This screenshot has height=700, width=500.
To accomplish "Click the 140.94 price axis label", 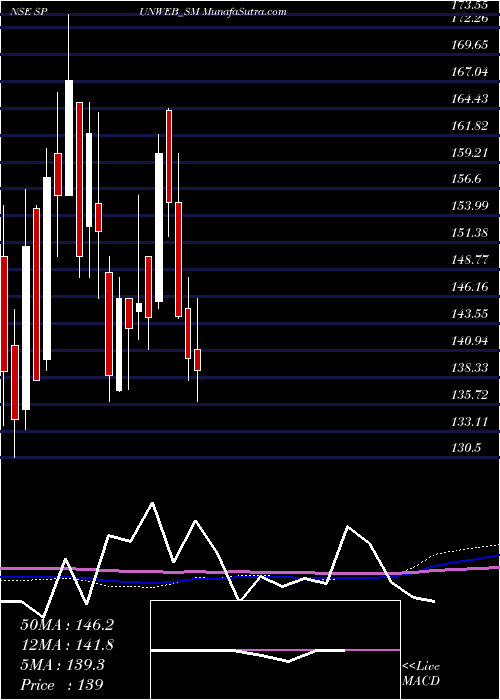I will tap(470, 341).
